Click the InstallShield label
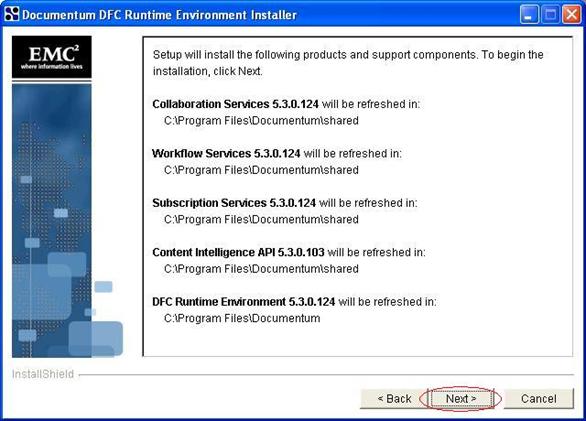Viewport: 586px width, 421px height. pyautogui.click(x=43, y=374)
